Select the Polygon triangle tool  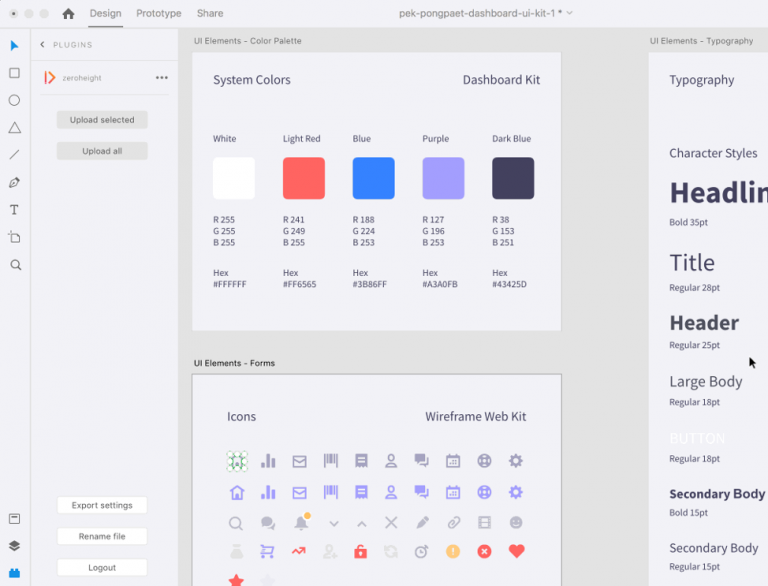click(x=14, y=128)
